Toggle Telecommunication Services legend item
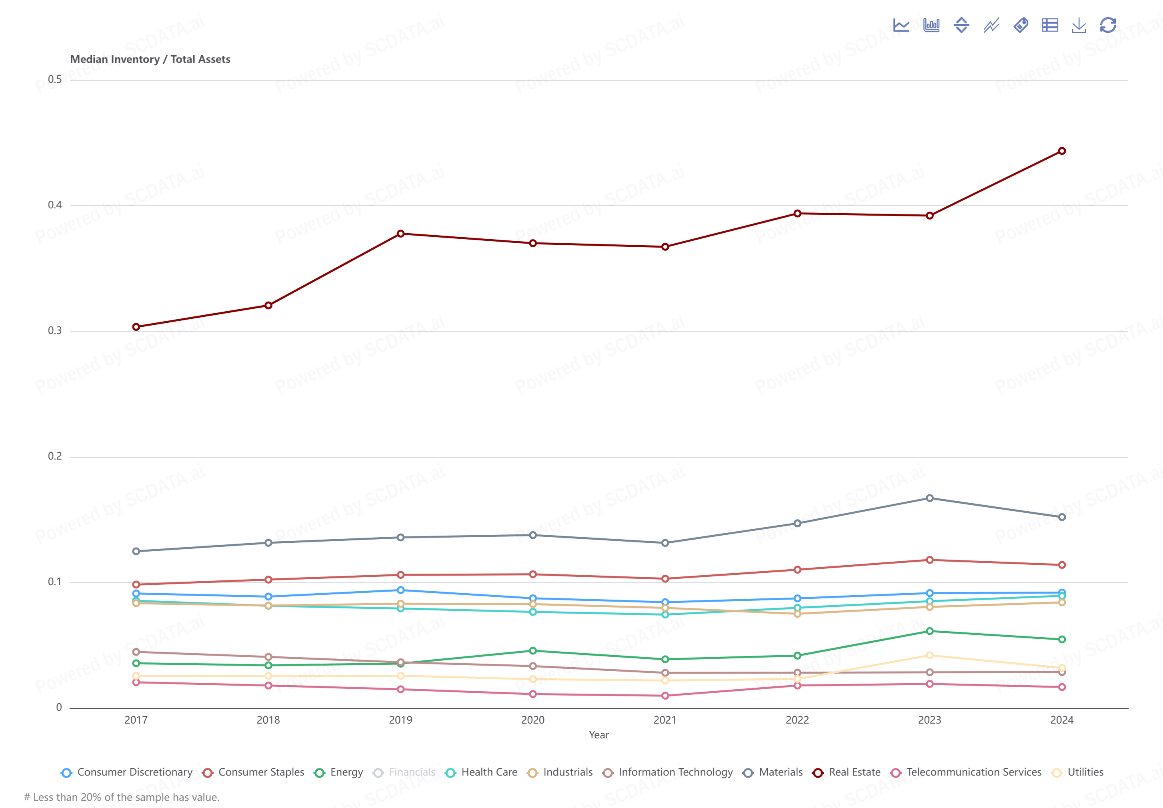The height and width of the screenshot is (808, 1163). tap(966, 772)
